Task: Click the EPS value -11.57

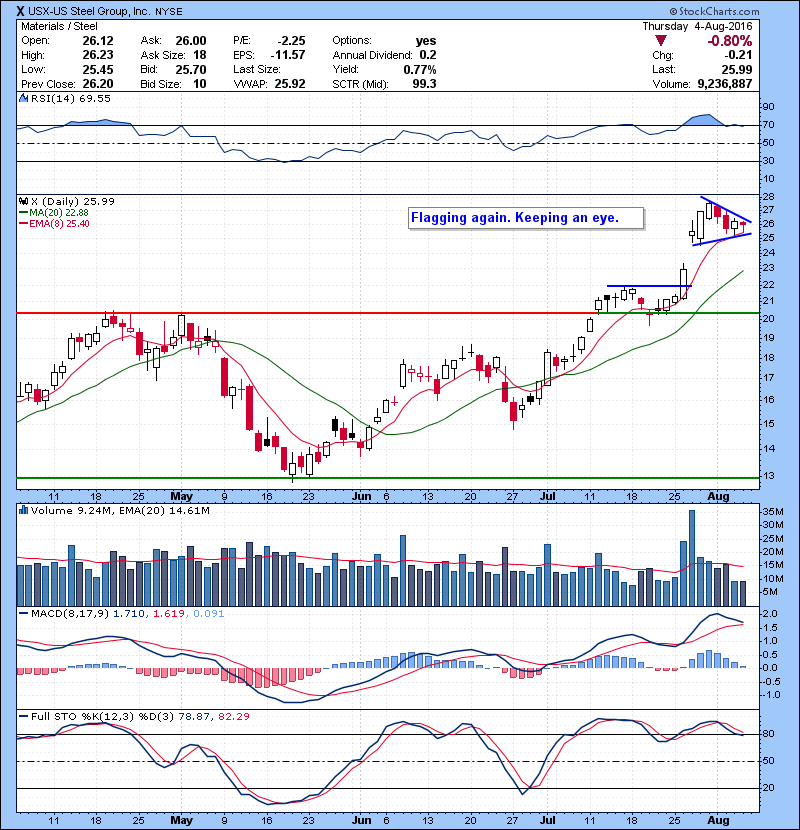Action: pyautogui.click(x=288, y=55)
